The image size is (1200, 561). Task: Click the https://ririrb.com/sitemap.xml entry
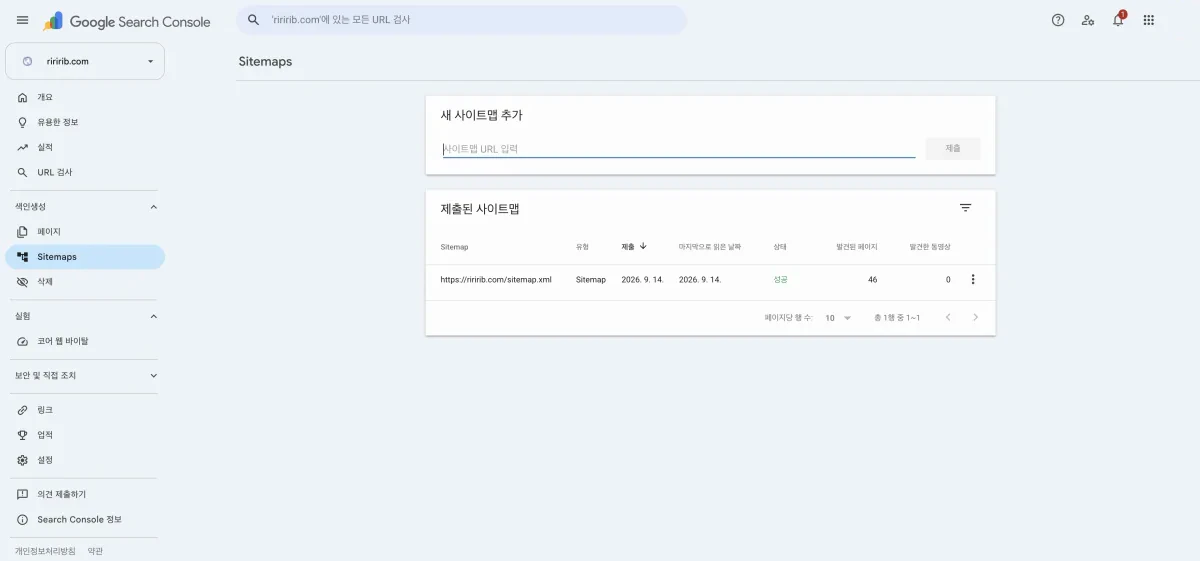pos(496,280)
